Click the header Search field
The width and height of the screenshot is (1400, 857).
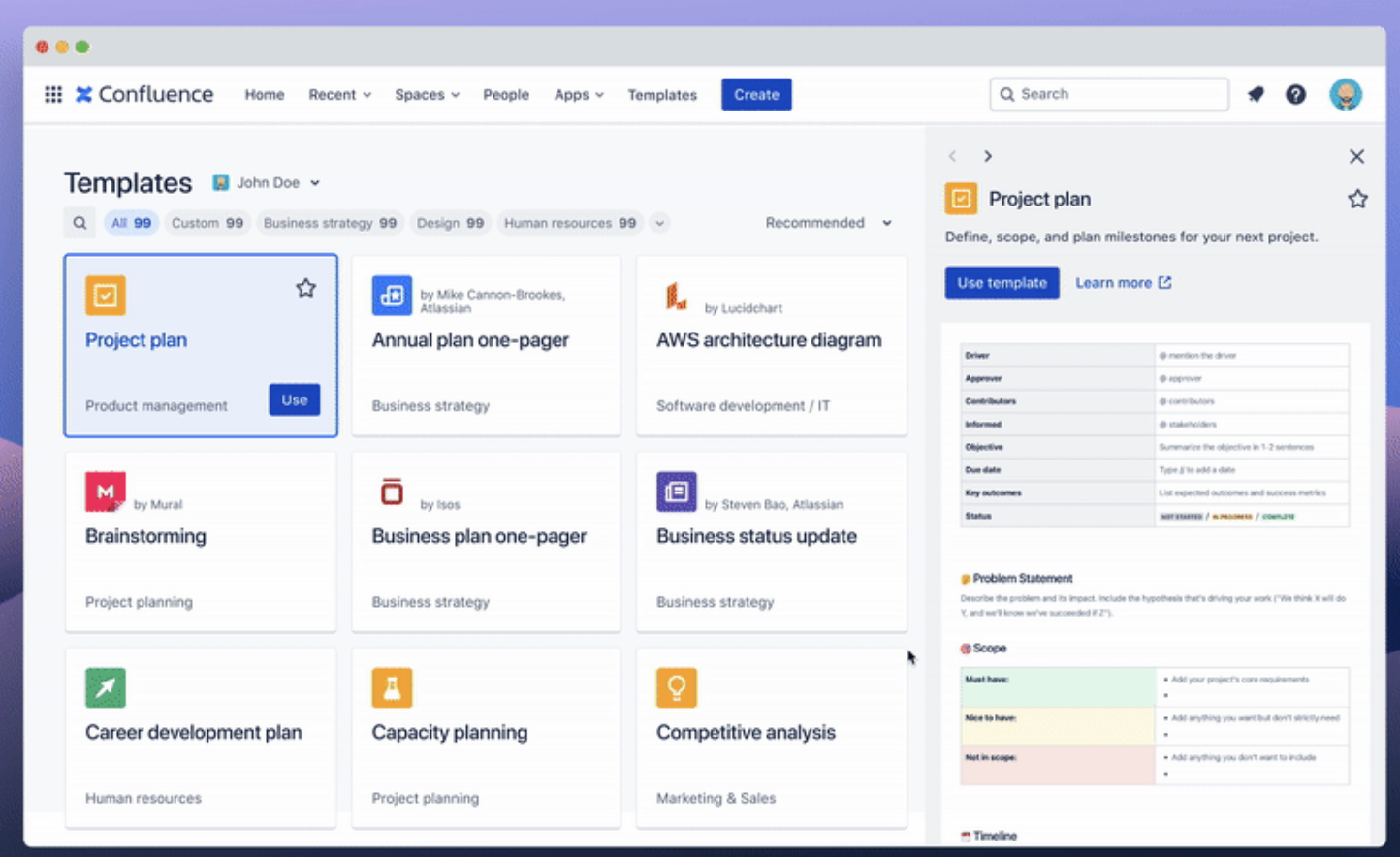1109,94
